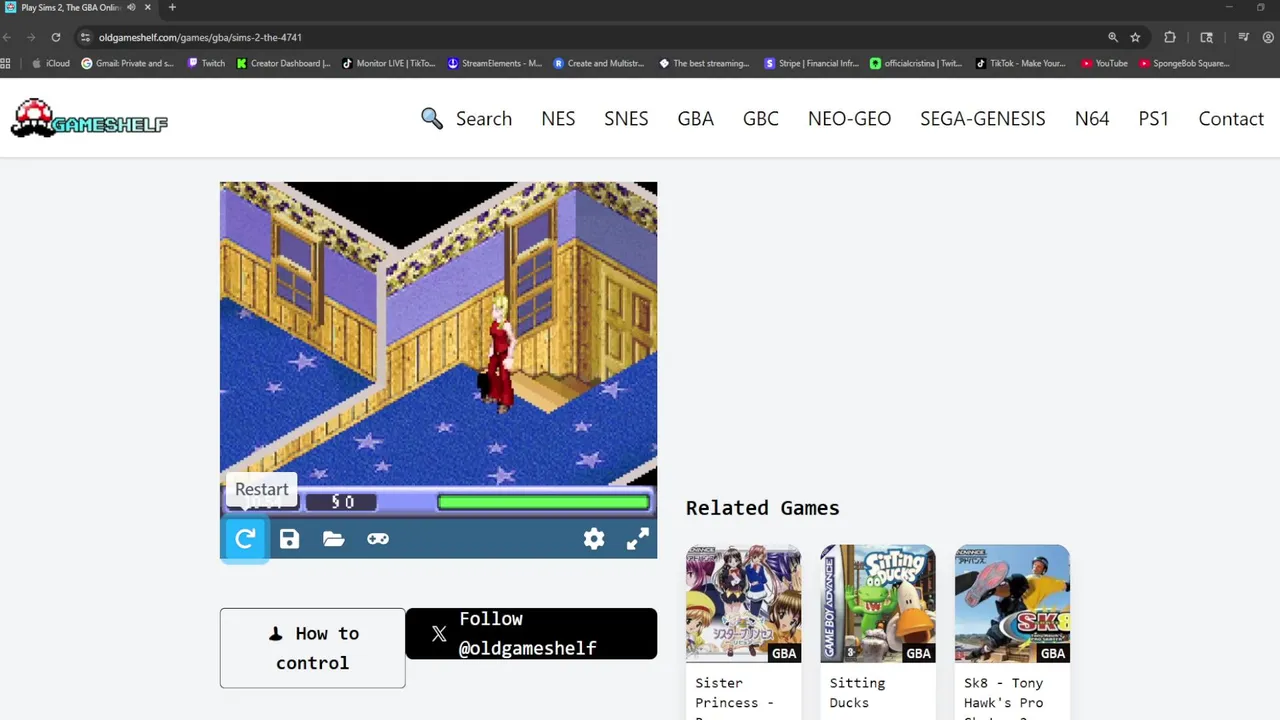Open the SNES games menu
The image size is (1280, 720).
[626, 118]
